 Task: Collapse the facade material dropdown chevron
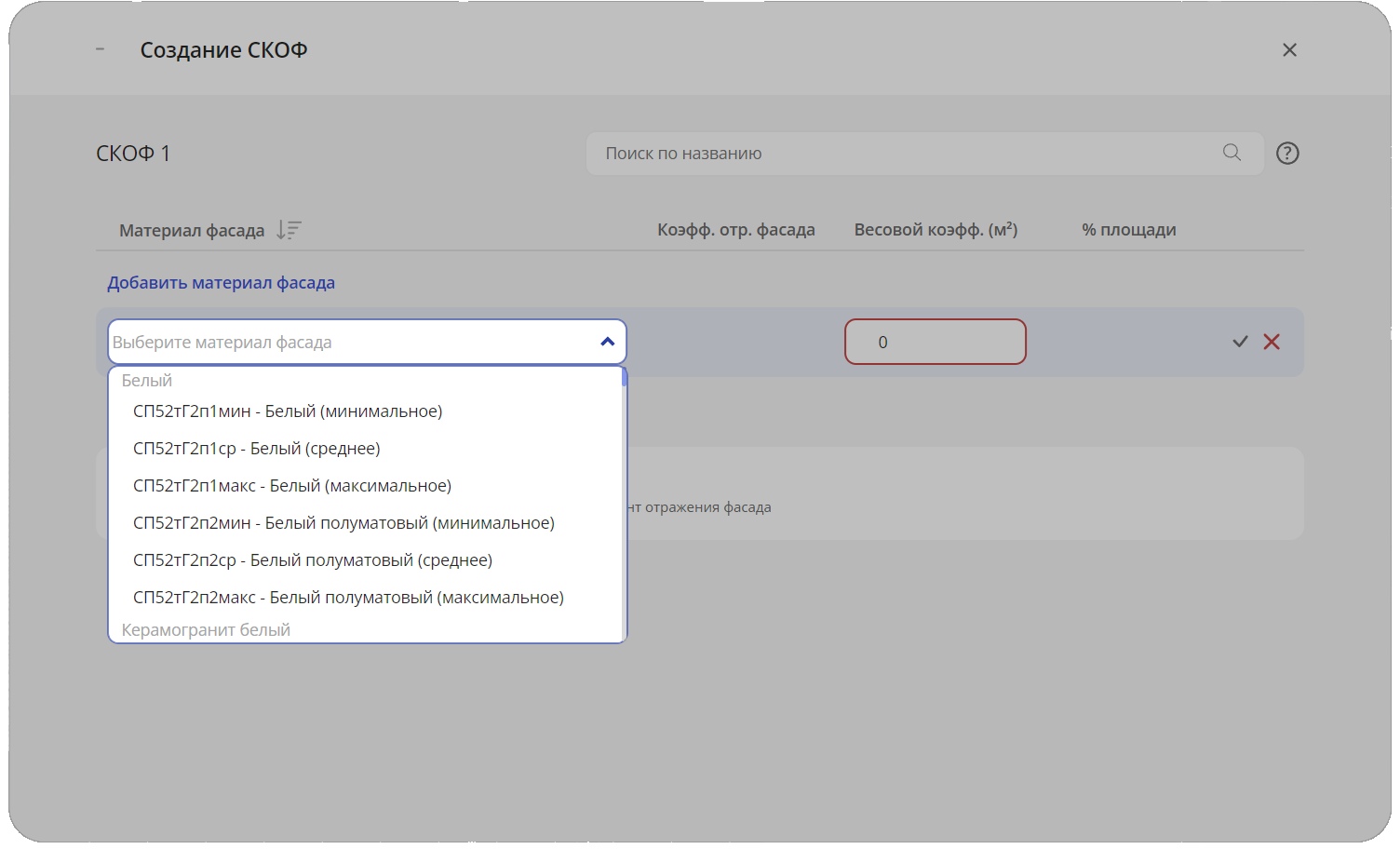click(x=608, y=342)
